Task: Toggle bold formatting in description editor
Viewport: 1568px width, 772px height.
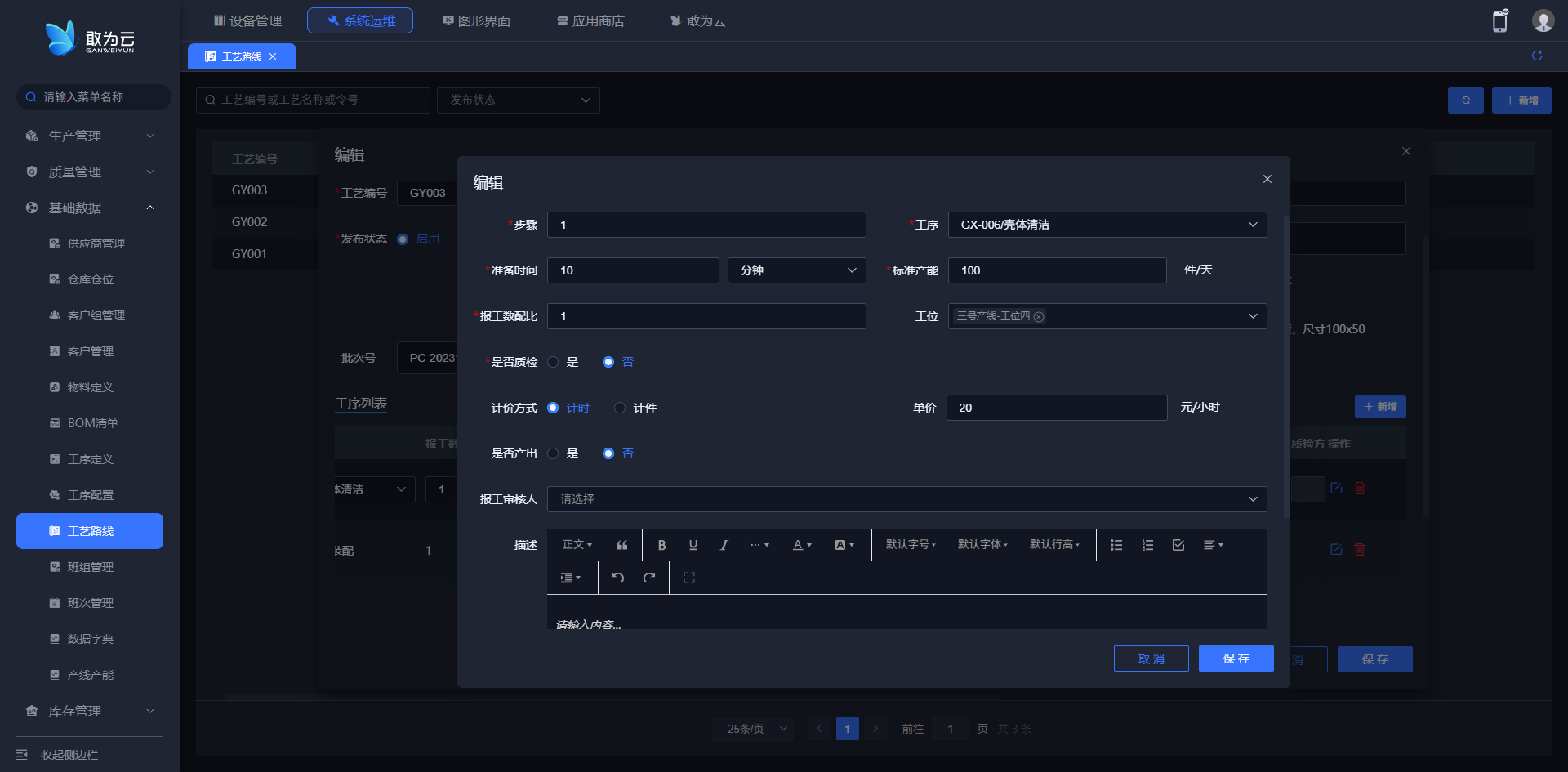Action: point(661,545)
